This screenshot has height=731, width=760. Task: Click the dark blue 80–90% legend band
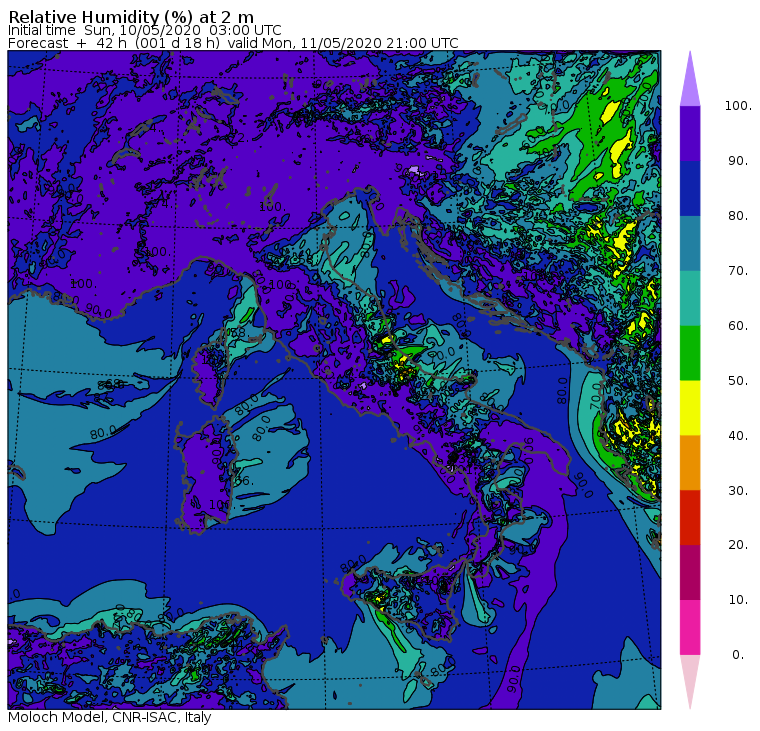690,188
